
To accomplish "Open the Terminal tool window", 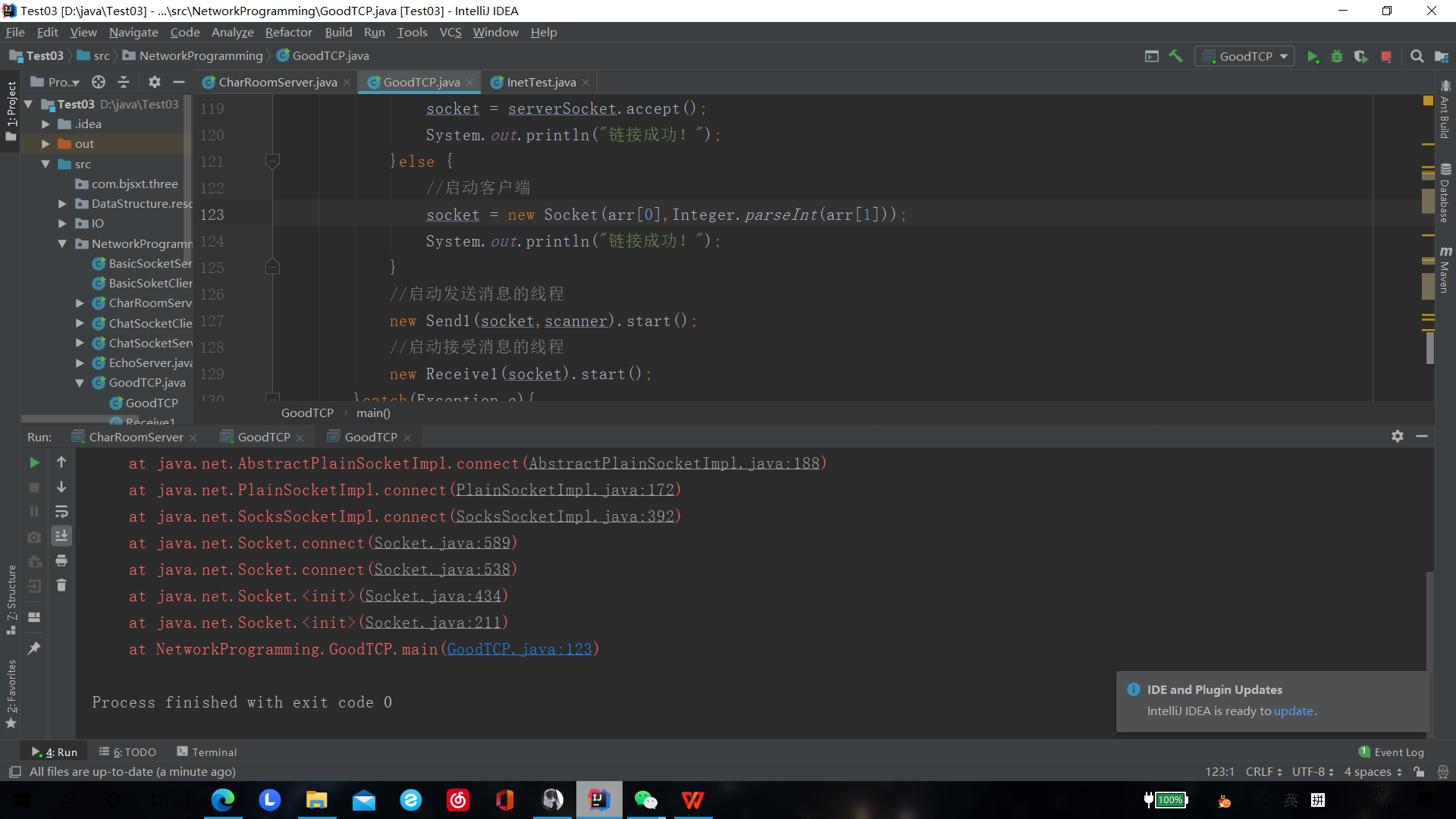I will coord(207,752).
